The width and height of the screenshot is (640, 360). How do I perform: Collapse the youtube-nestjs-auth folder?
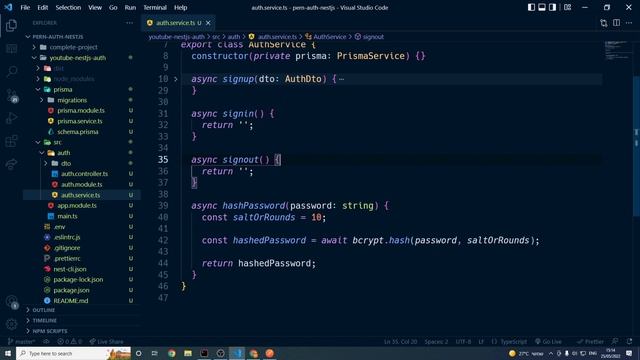[x=82, y=58]
